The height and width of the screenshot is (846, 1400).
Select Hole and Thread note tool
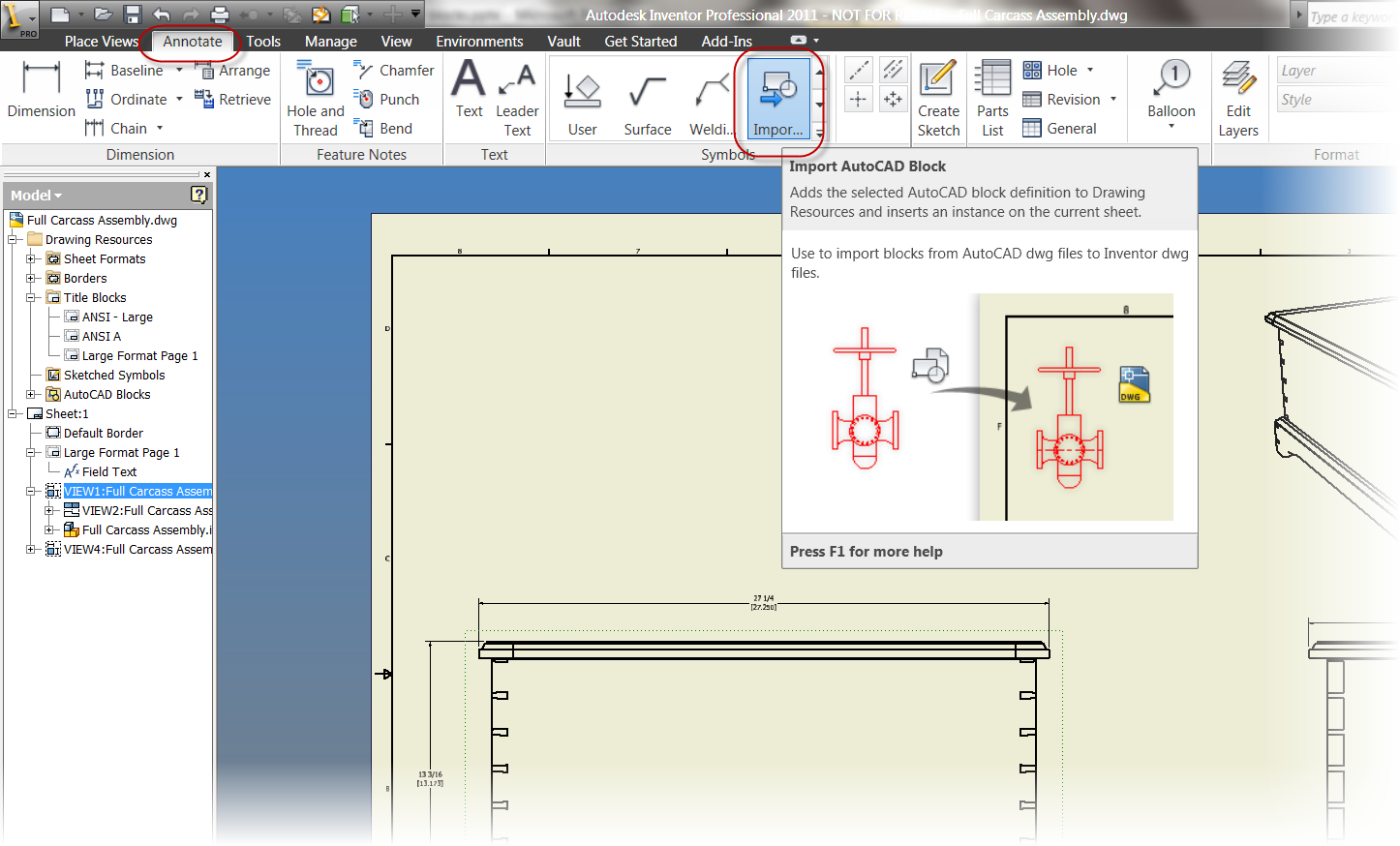coord(316,99)
